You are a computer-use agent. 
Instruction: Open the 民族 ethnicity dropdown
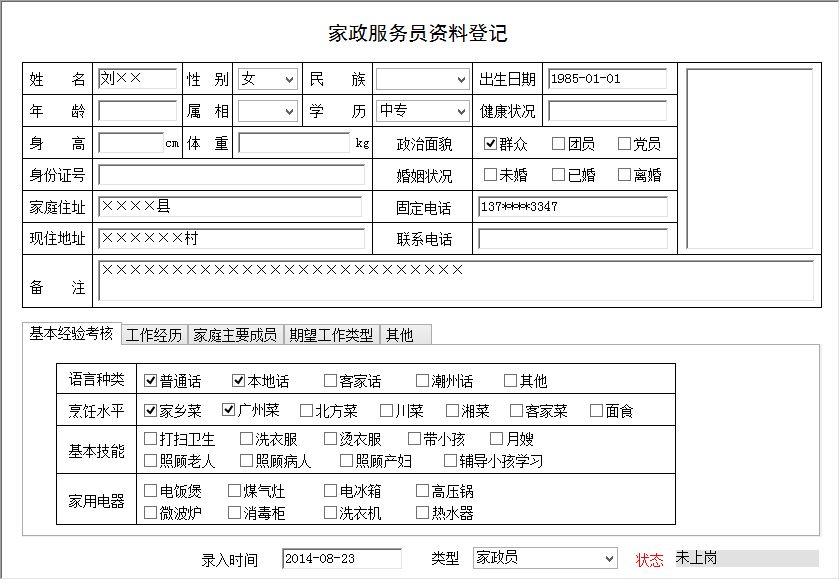click(x=423, y=79)
